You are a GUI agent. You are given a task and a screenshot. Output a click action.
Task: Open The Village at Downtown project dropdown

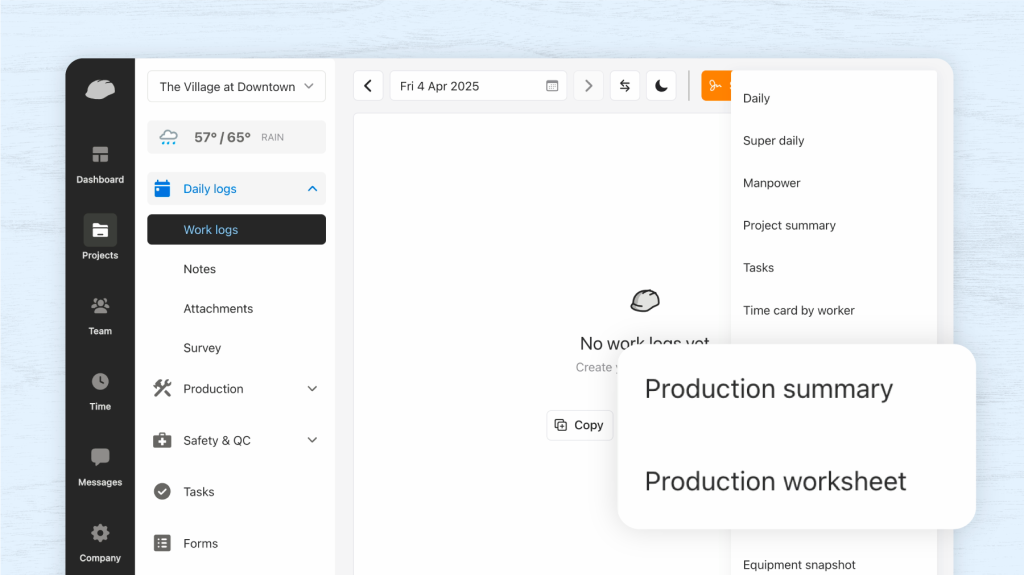tap(236, 87)
